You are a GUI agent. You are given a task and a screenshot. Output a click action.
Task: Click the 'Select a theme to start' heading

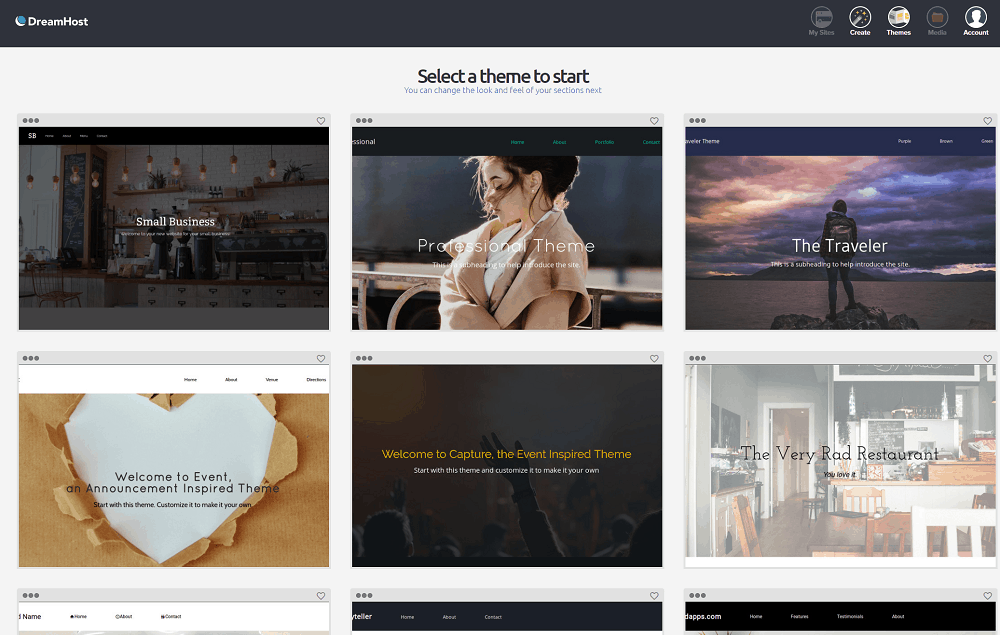click(x=503, y=76)
